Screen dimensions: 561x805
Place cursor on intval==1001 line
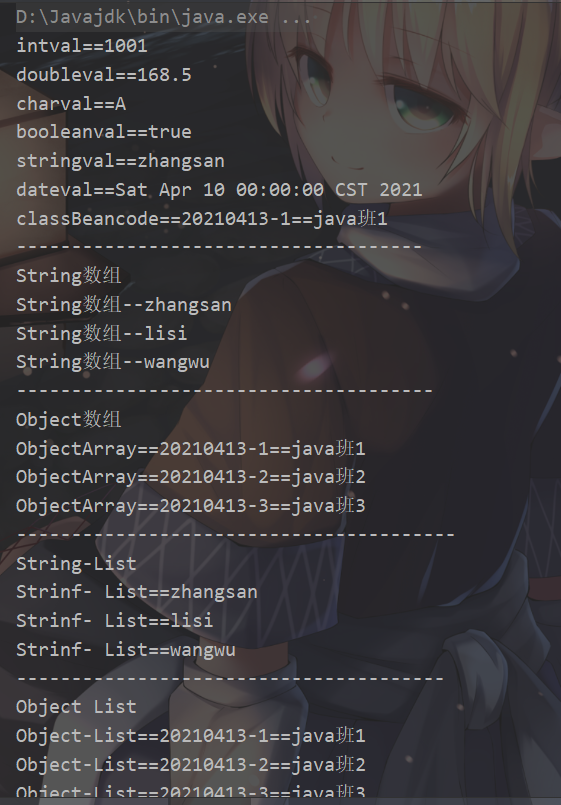pyautogui.click(x=82, y=46)
